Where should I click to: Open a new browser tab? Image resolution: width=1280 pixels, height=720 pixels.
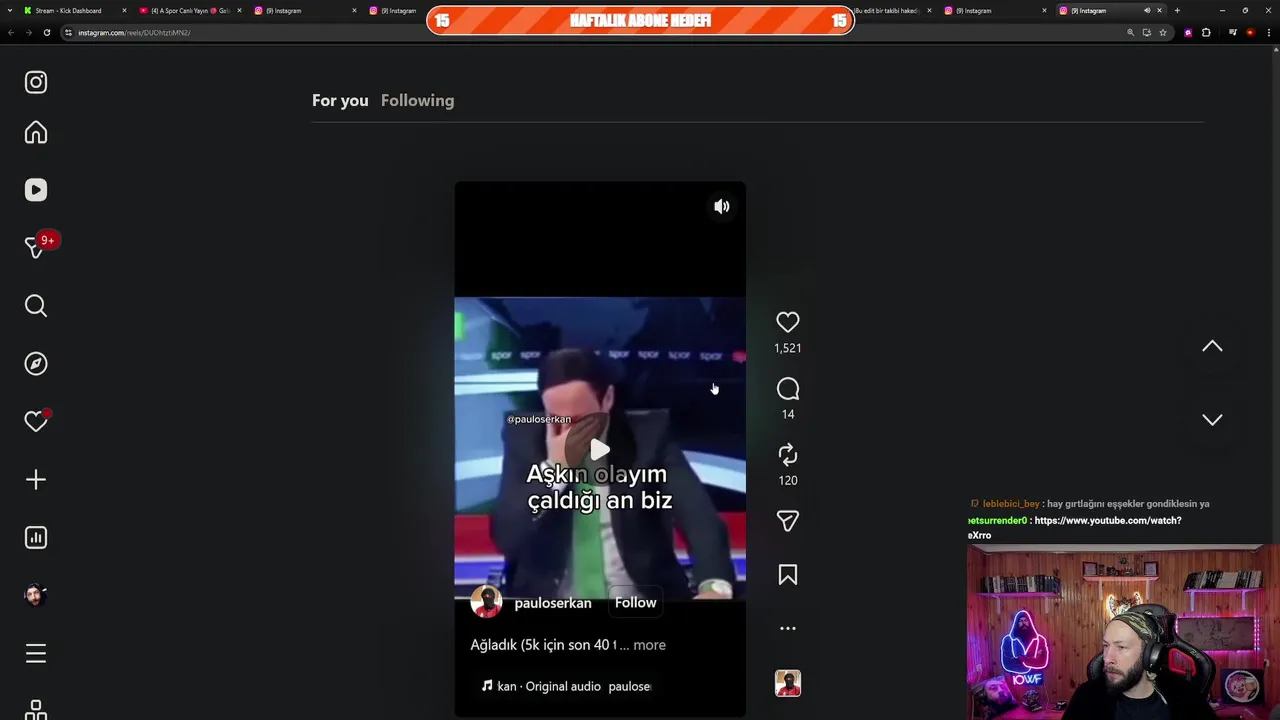(x=1177, y=10)
